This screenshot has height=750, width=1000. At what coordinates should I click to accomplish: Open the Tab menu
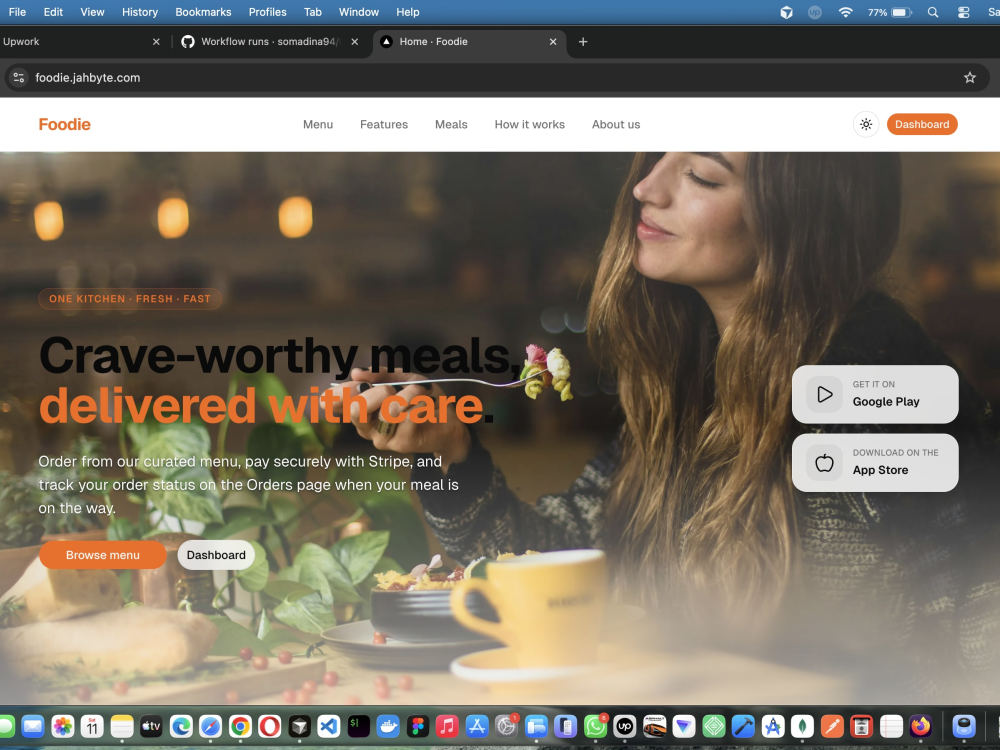coord(312,12)
